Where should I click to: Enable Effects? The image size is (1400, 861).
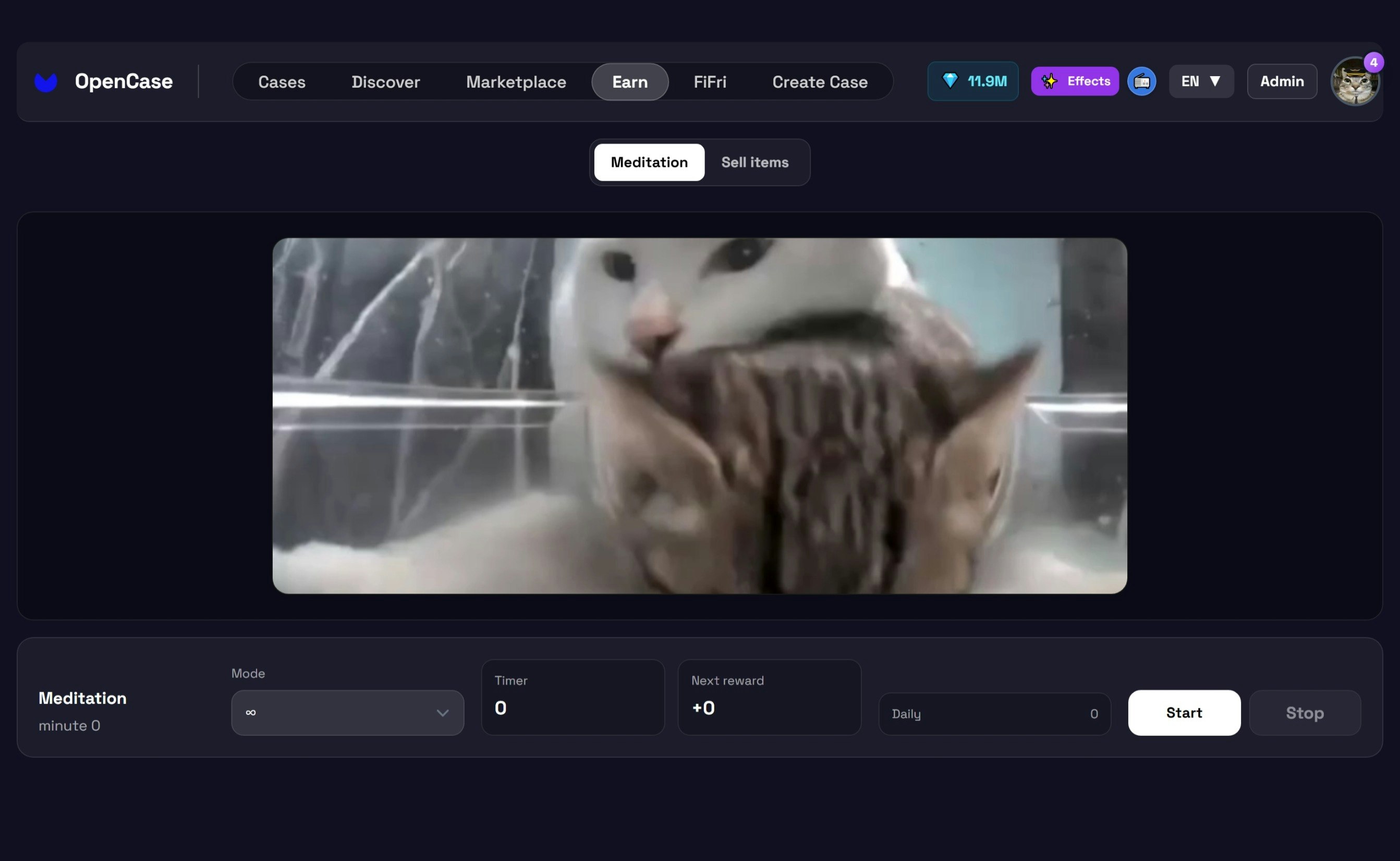(1075, 81)
